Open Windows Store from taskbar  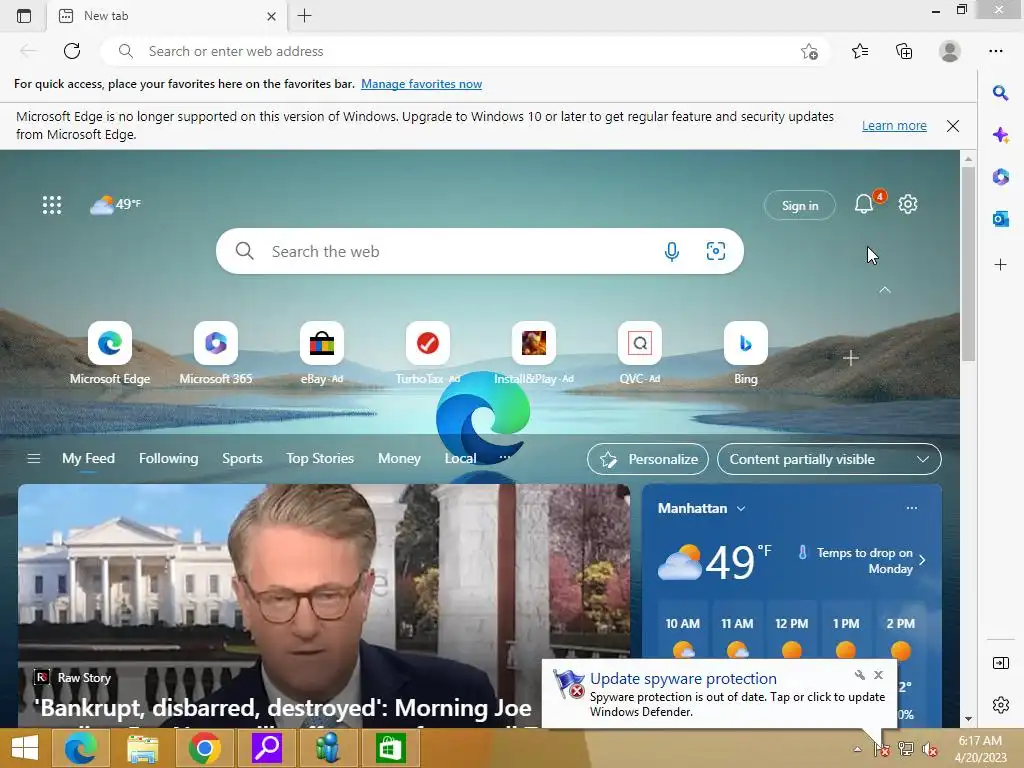point(391,748)
